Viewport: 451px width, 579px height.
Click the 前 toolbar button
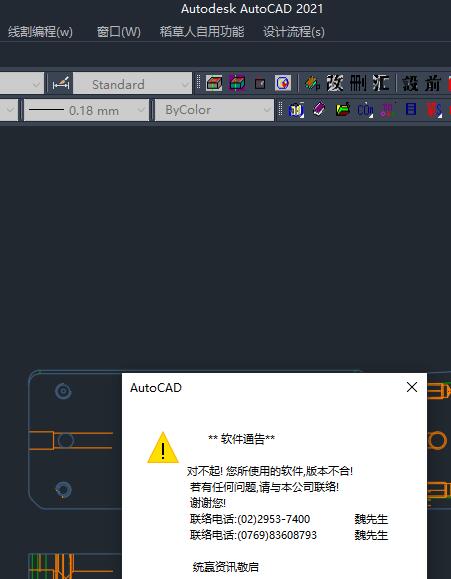click(433, 83)
